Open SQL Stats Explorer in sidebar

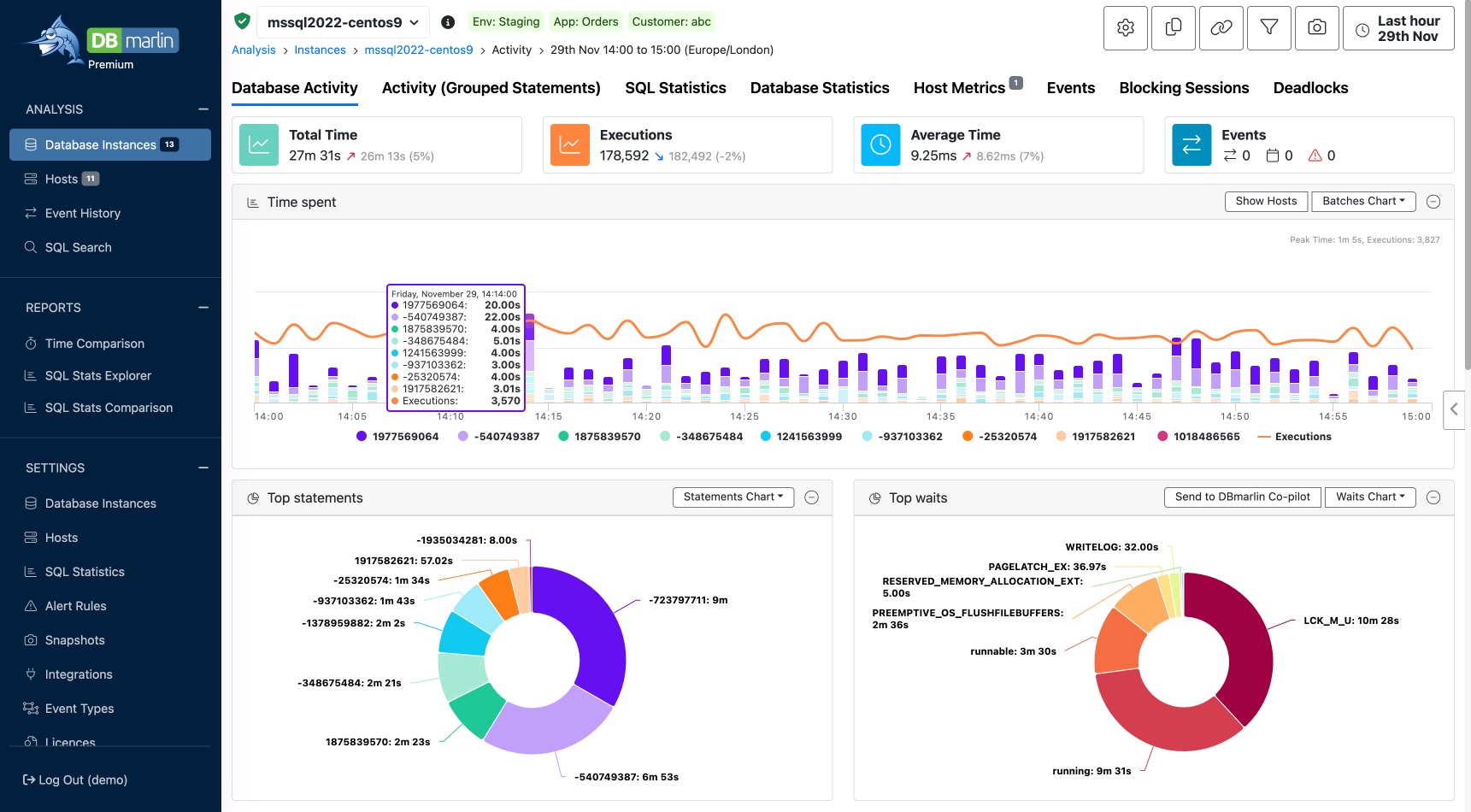pyautogui.click(x=98, y=376)
